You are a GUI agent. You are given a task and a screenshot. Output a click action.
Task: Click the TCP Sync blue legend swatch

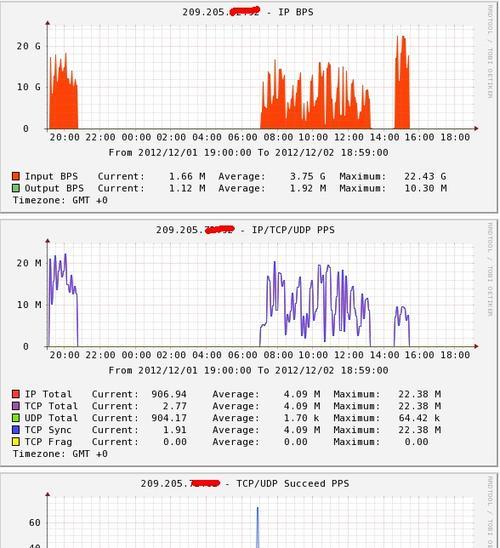(16, 430)
